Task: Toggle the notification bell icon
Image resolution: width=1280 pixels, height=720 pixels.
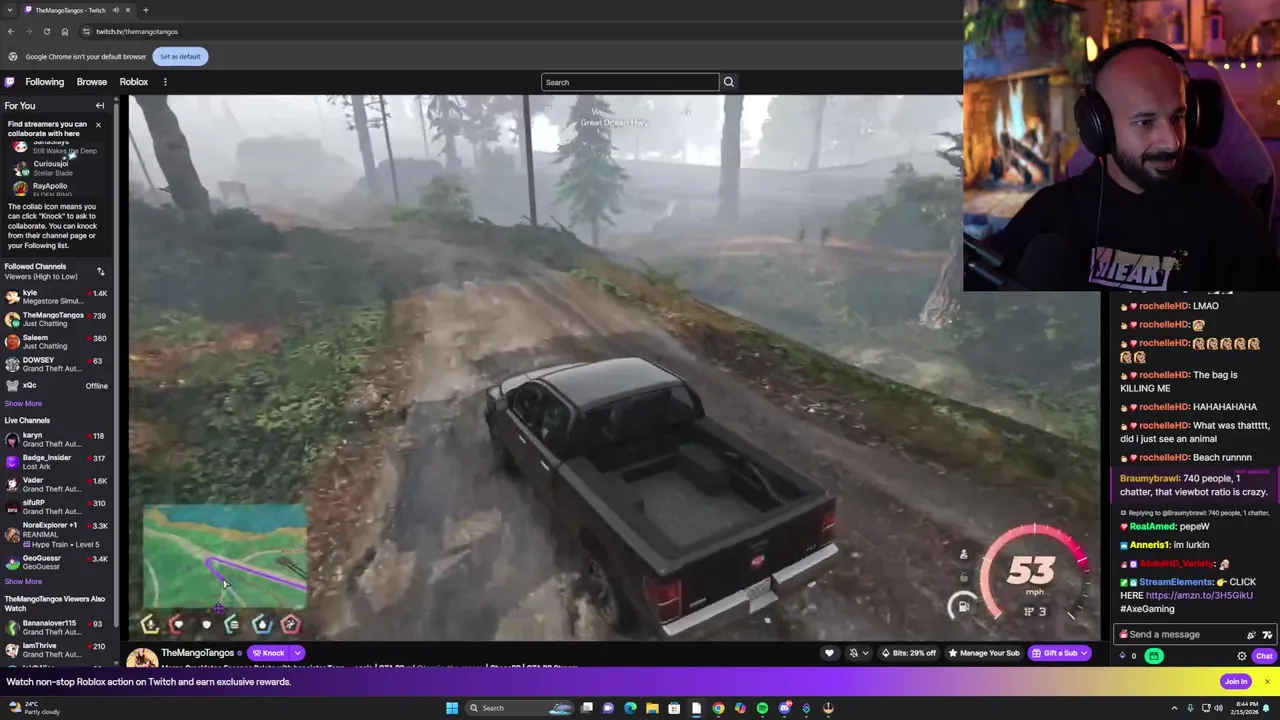Action: tap(853, 653)
